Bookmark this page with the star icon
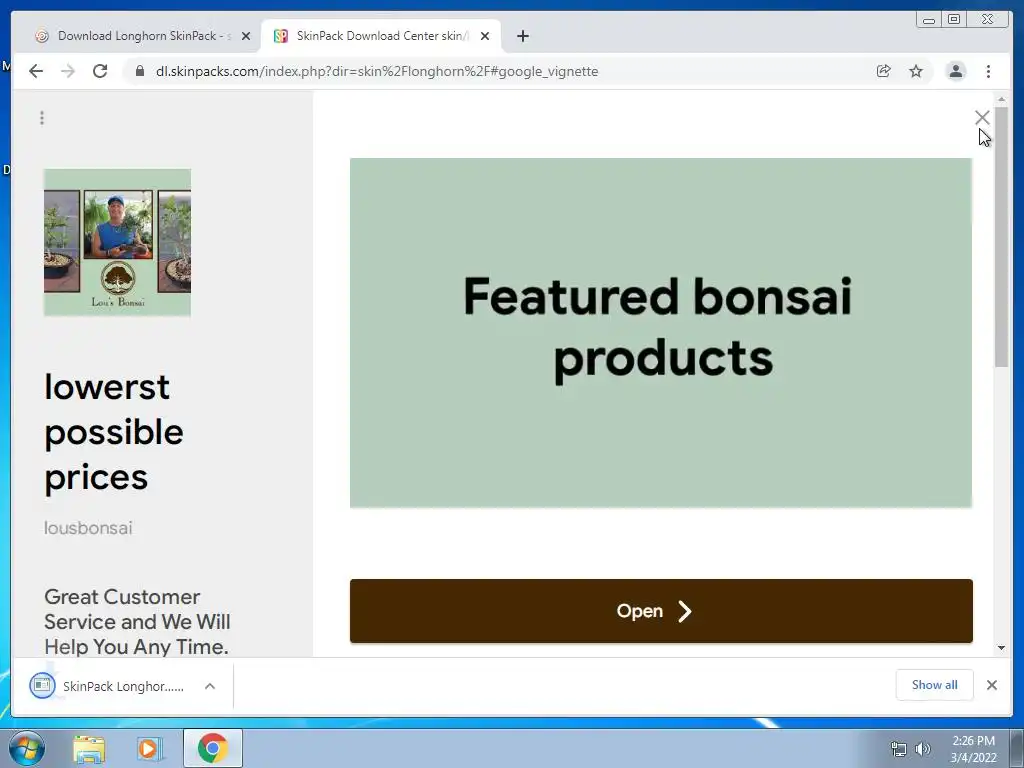Viewport: 1024px width, 768px height. point(916,71)
